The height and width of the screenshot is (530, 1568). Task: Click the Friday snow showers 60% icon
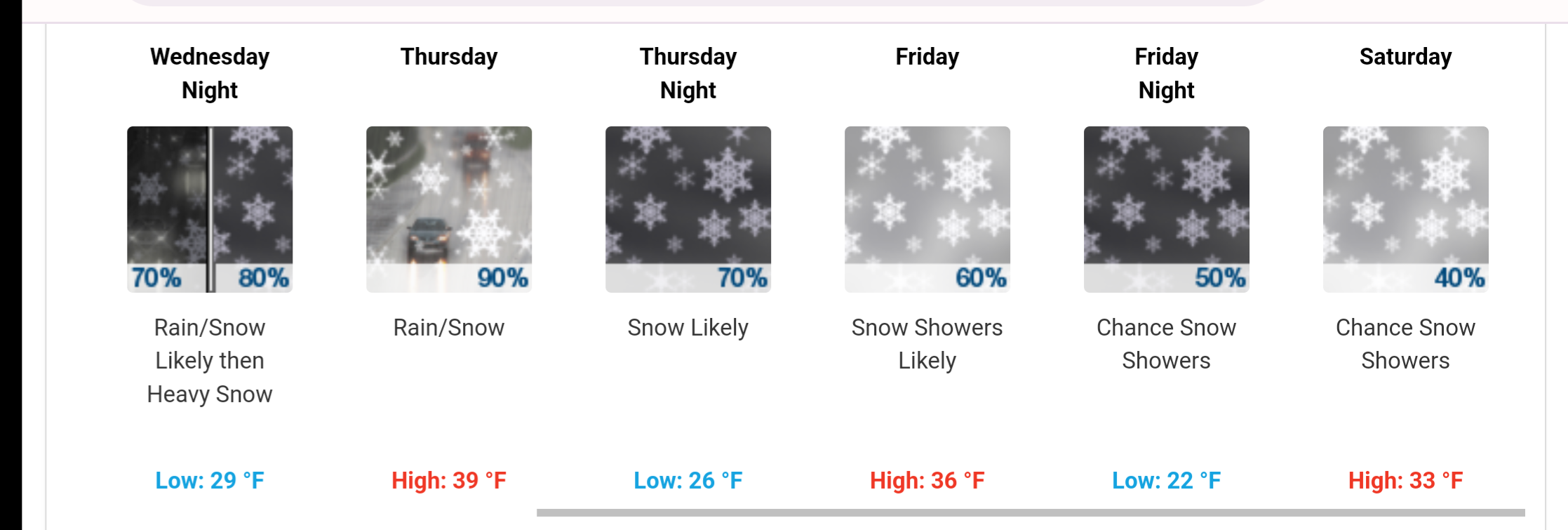[927, 209]
